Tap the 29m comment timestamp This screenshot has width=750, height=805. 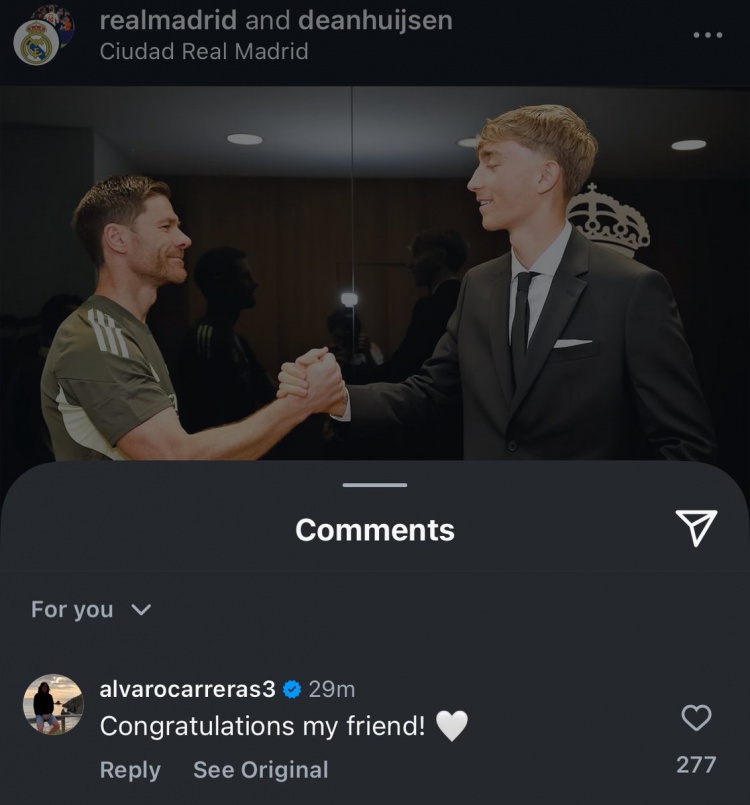(332, 689)
